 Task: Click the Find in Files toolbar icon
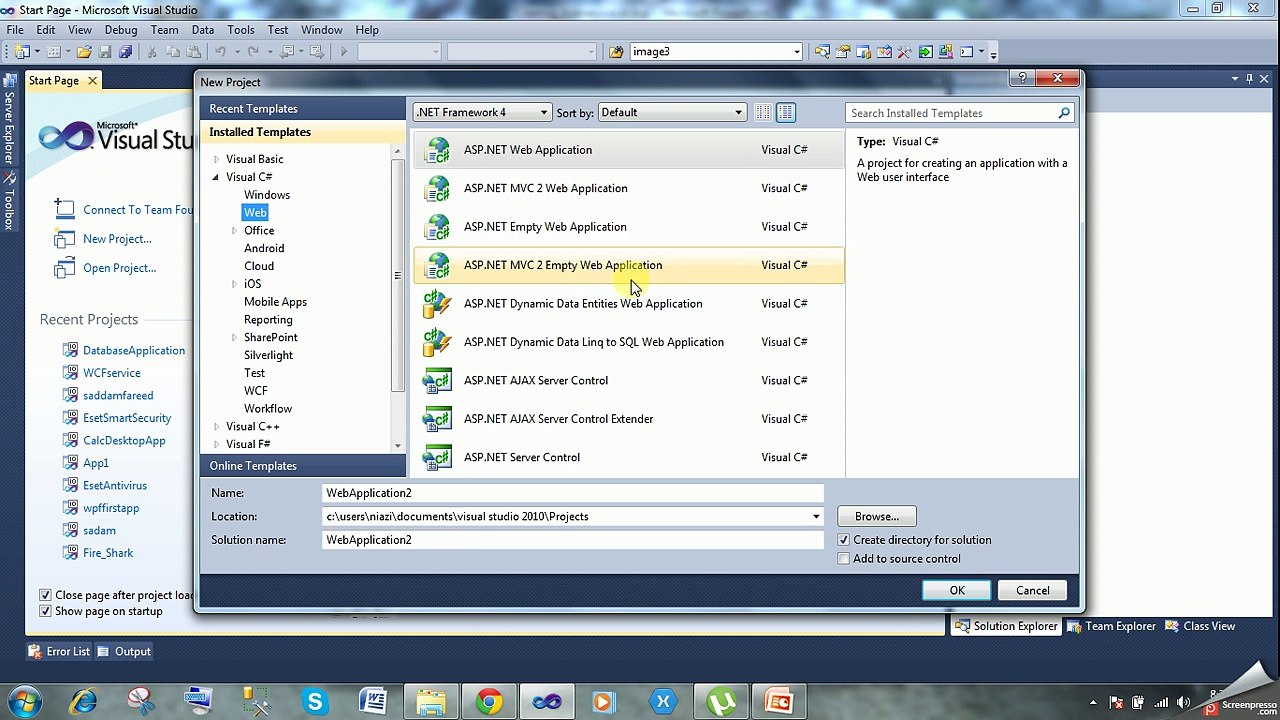[x=616, y=52]
